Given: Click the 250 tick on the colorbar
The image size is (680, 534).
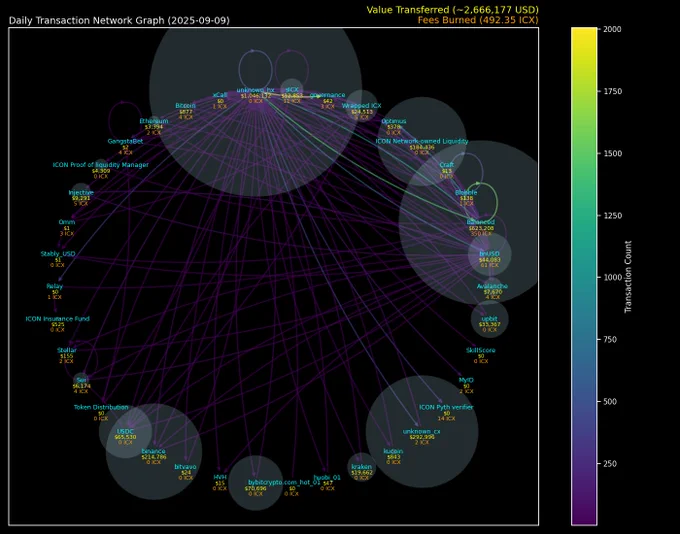Looking at the screenshot, I should point(610,463).
